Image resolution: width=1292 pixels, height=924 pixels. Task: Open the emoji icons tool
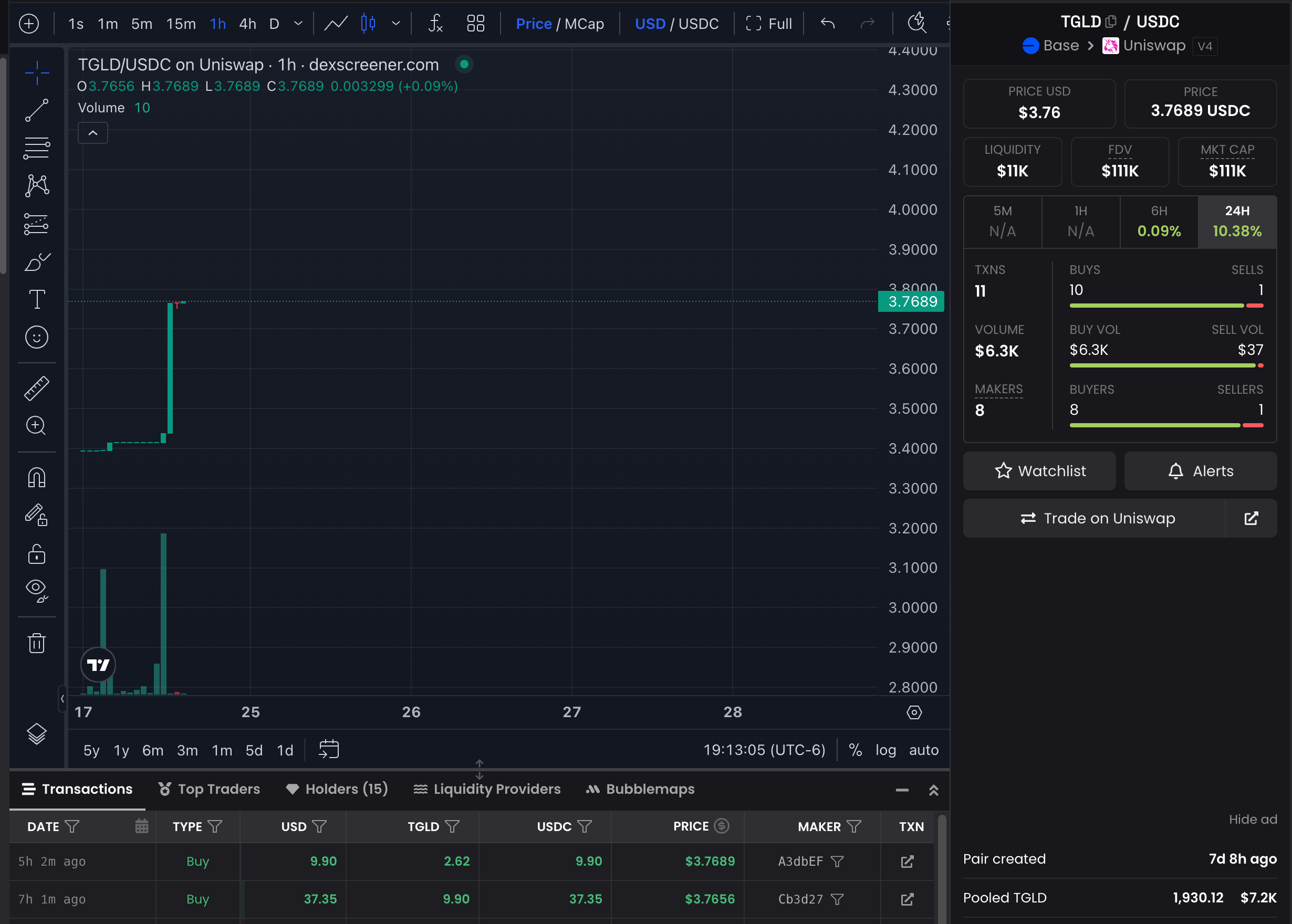[x=36, y=338]
